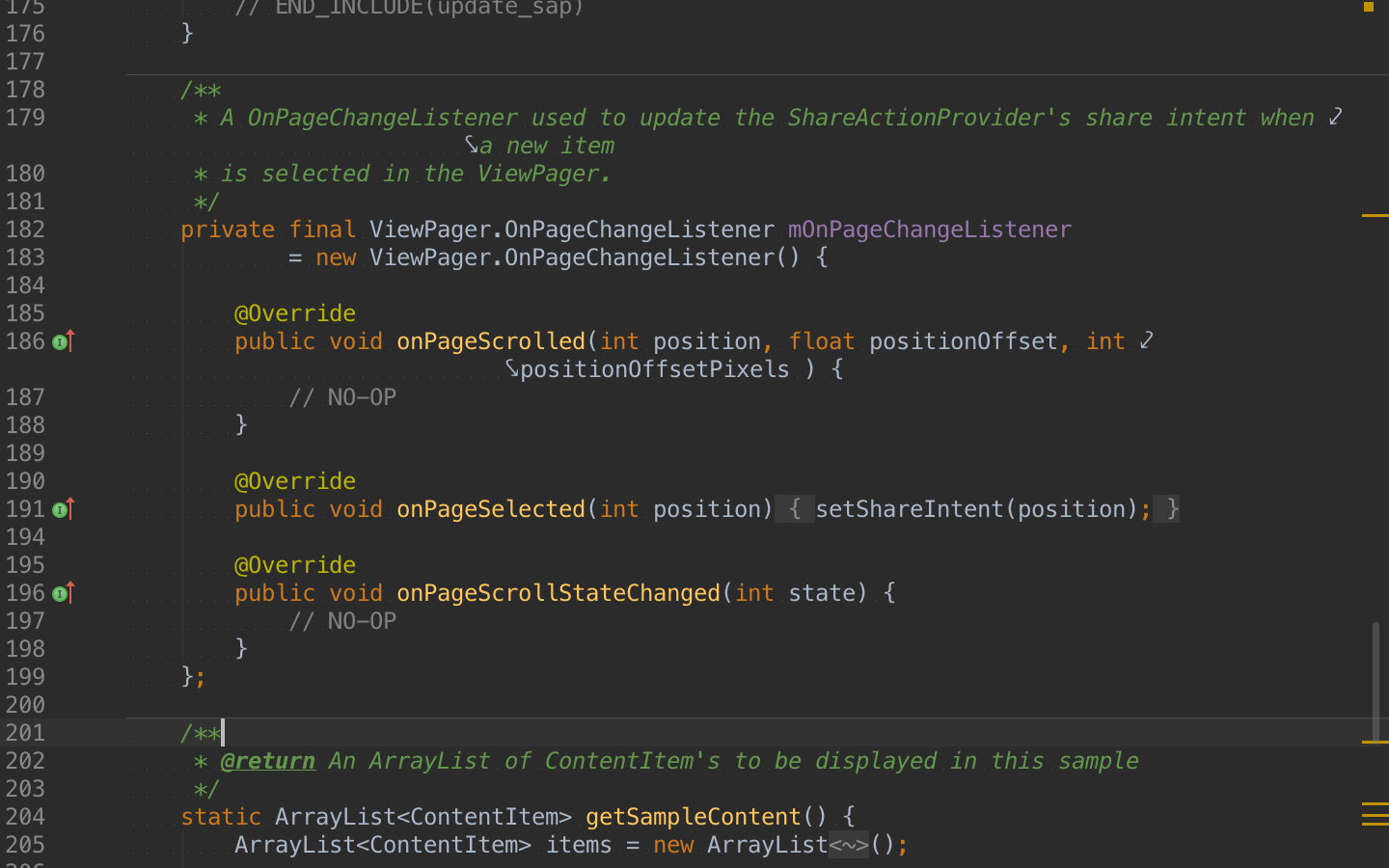
Task: Click the vertical scrollbar thumb
Action: [x=1375, y=681]
